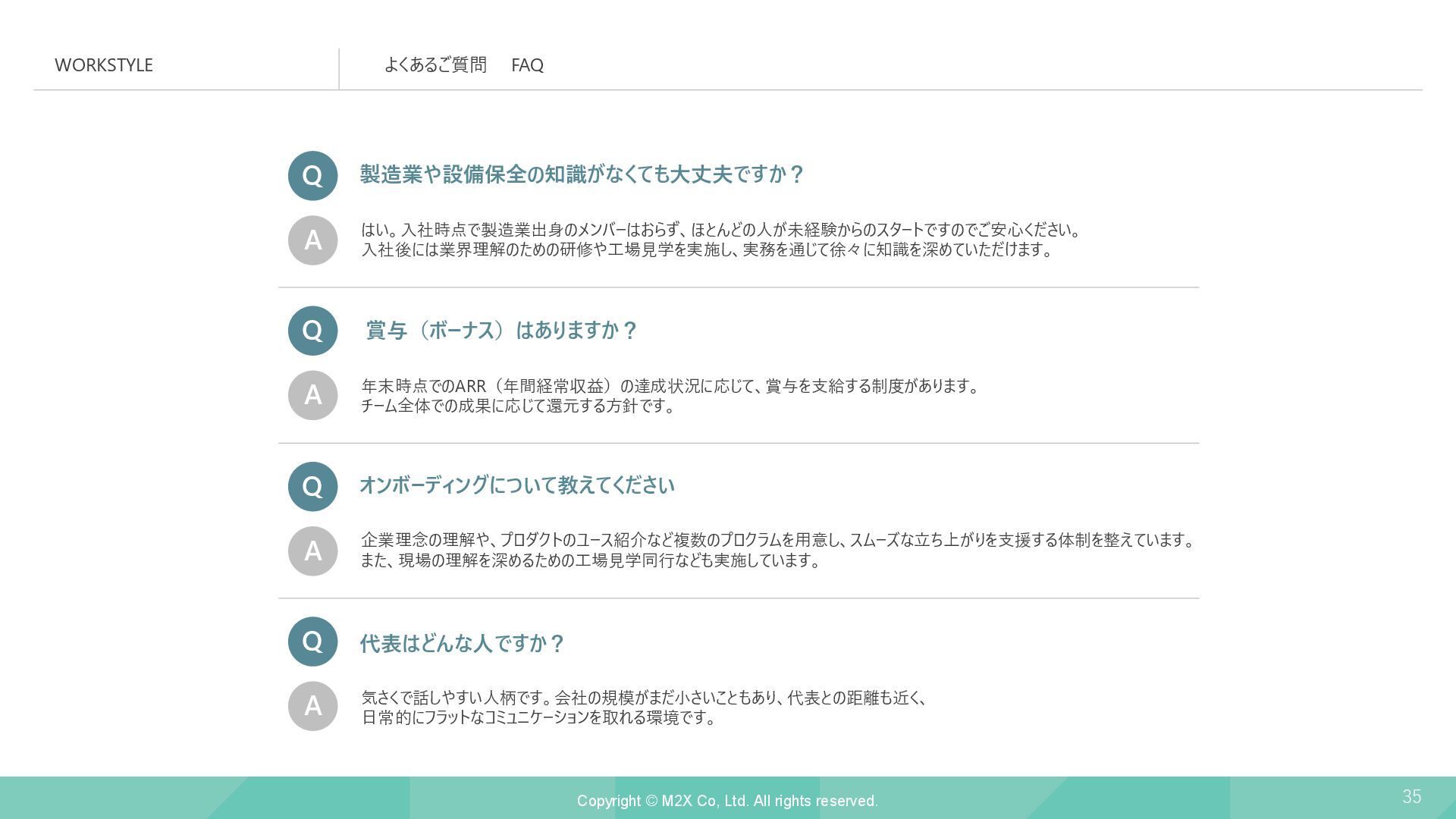
Task: Click the answer text about 企業理念の理解
Action: (x=777, y=551)
